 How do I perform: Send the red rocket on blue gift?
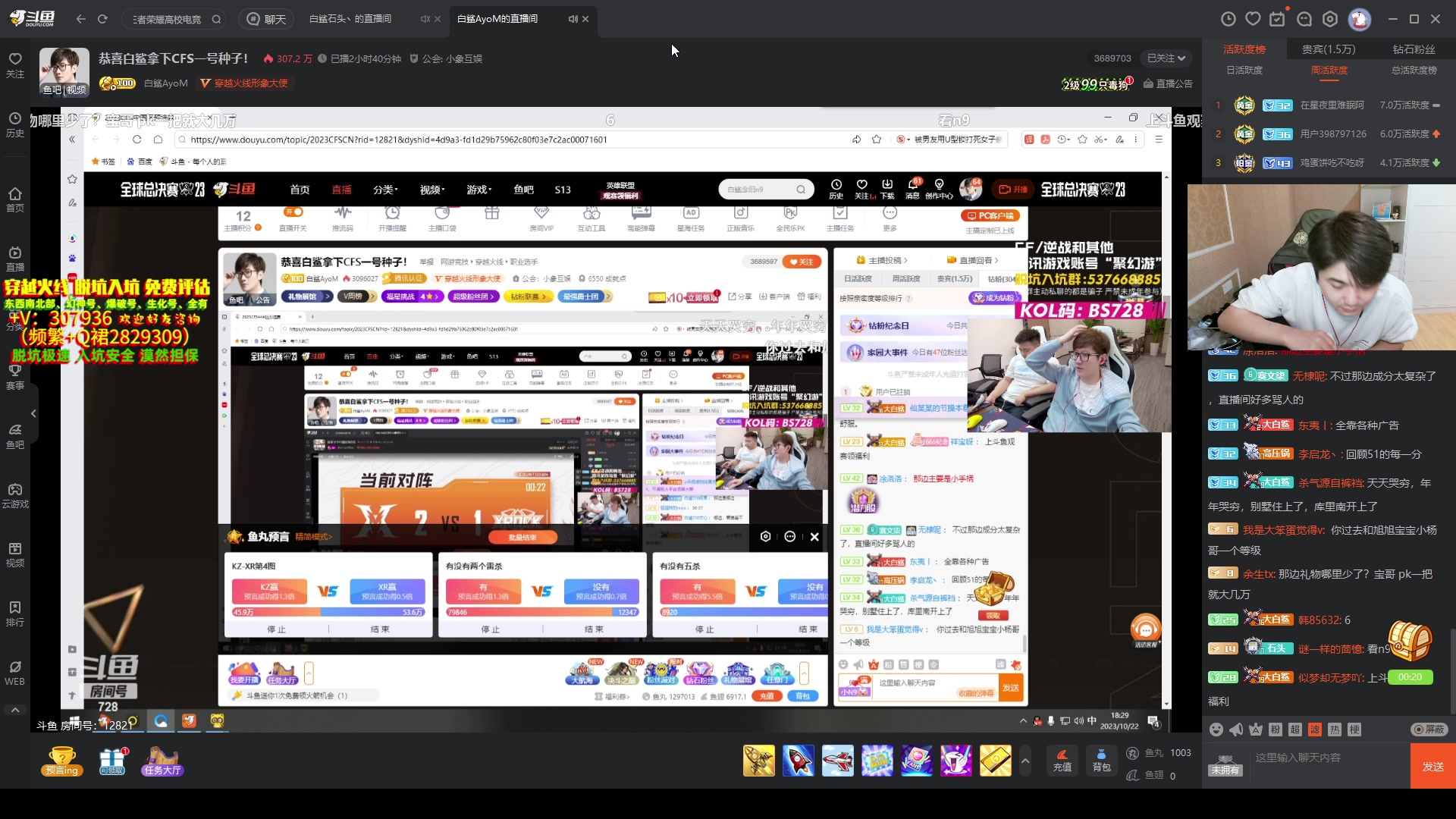click(799, 761)
